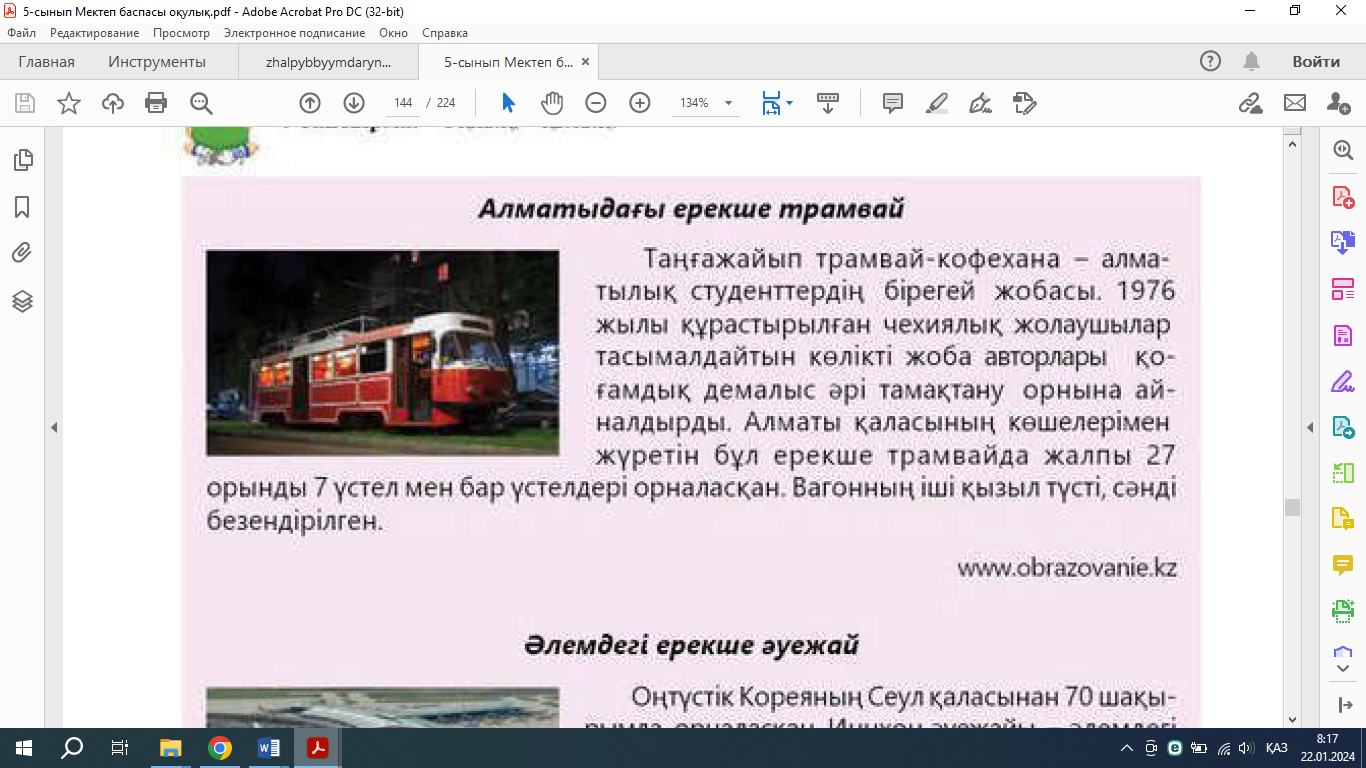Open the Page thumbnails panel icon
Viewport: 1366px width, 768px height.
pyautogui.click(x=22, y=160)
